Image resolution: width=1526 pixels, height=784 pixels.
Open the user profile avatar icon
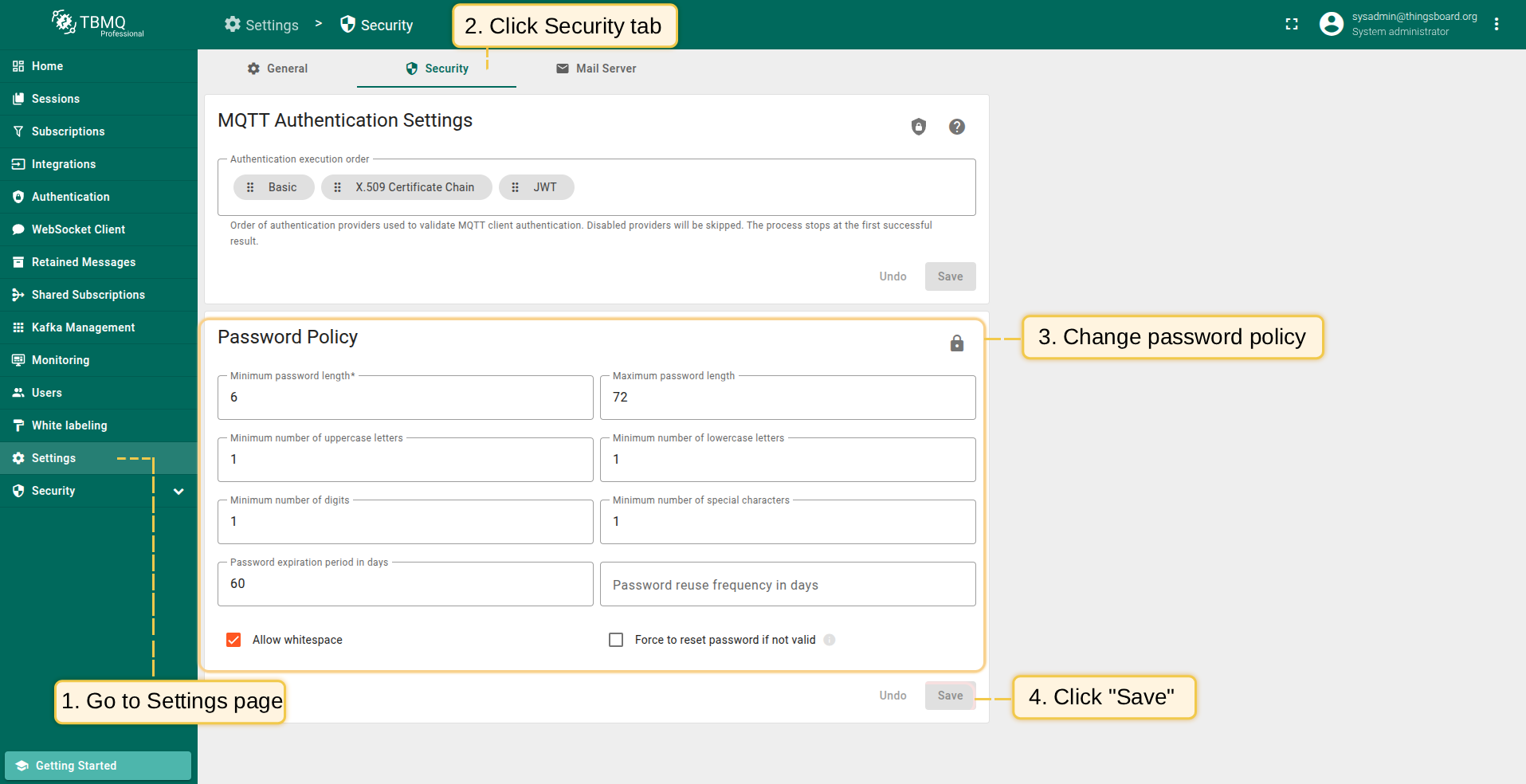[x=1331, y=24]
